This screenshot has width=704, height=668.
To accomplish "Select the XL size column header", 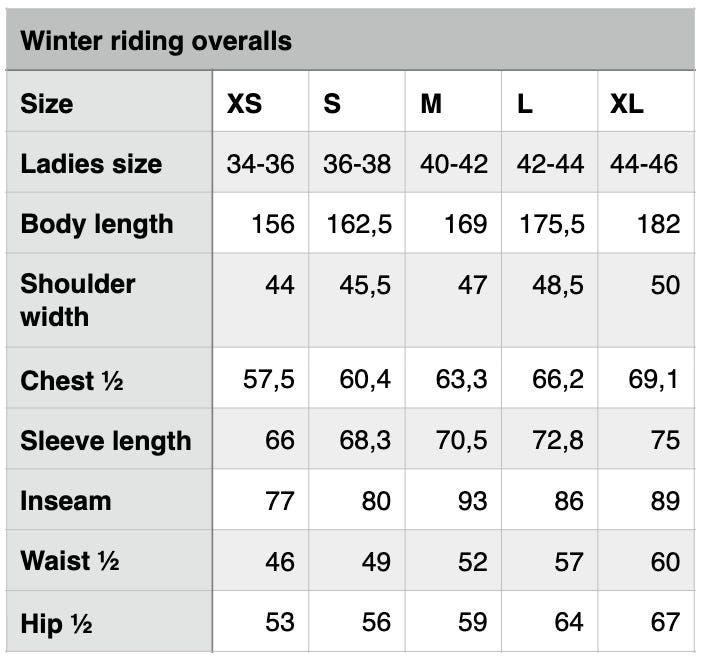I will coord(626,104).
